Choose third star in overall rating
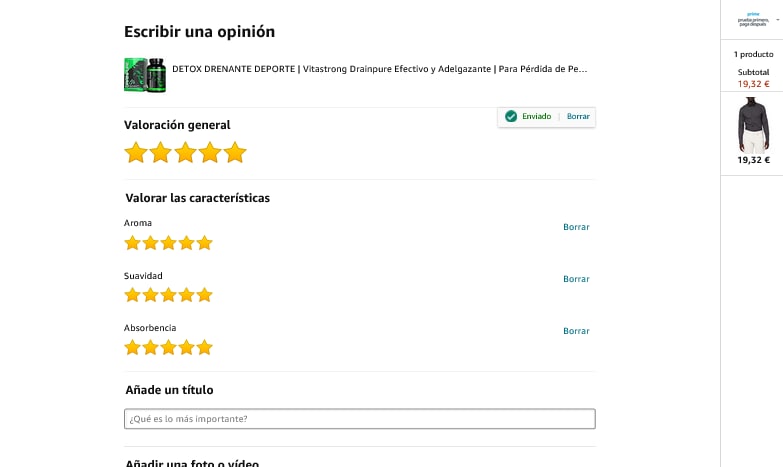 point(185,152)
